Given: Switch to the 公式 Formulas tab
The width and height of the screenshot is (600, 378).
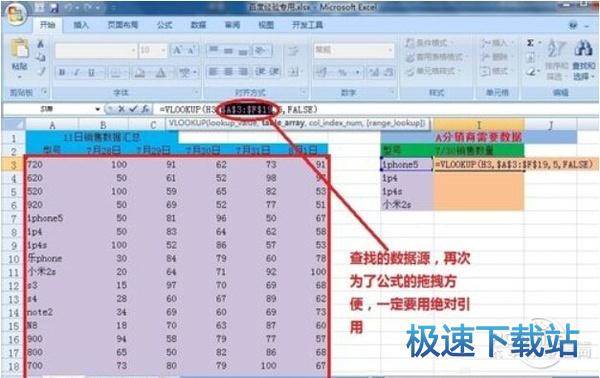Looking at the screenshot, I should click(165, 26).
